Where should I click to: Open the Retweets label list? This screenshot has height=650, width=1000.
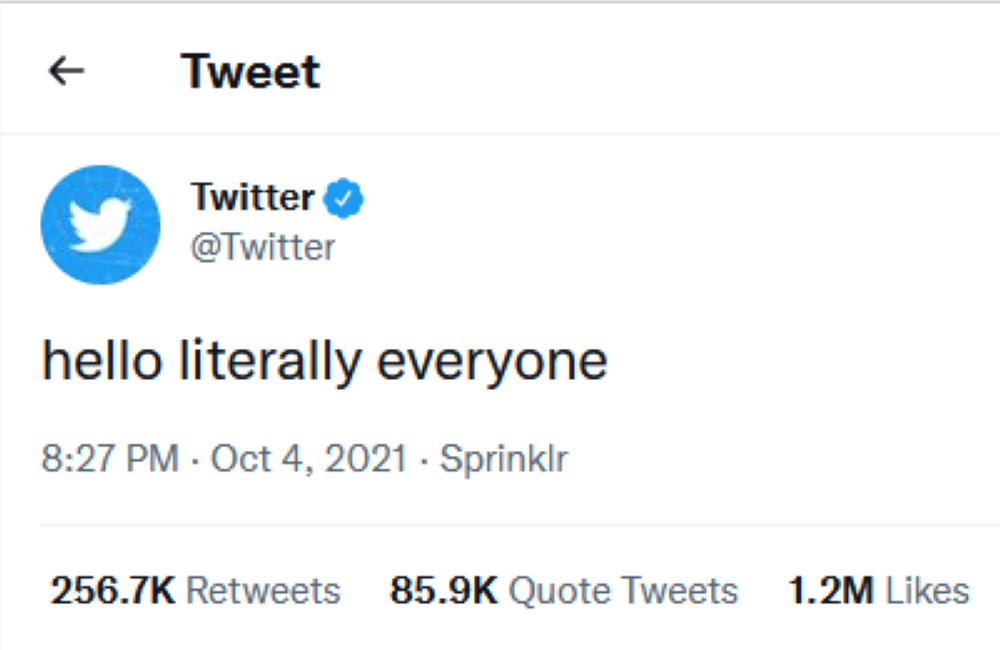tap(263, 591)
